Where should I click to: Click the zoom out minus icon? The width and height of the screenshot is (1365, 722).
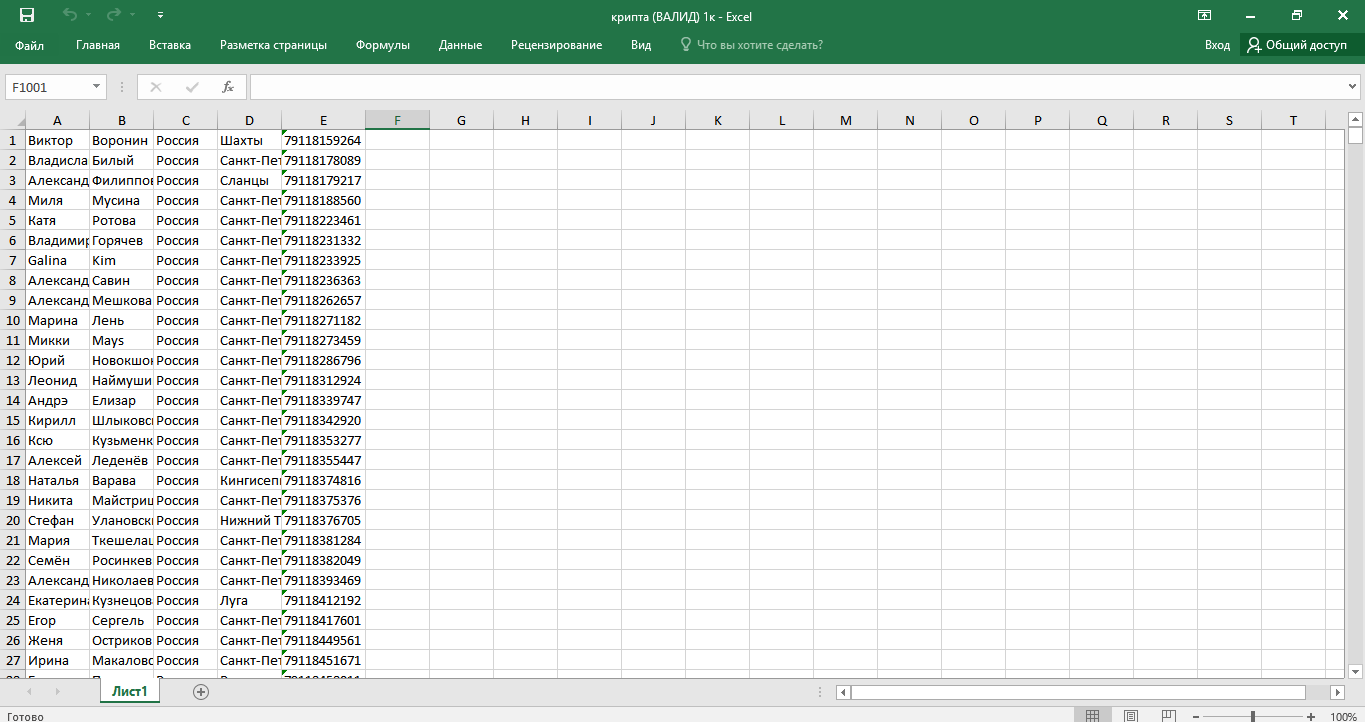(1196, 716)
